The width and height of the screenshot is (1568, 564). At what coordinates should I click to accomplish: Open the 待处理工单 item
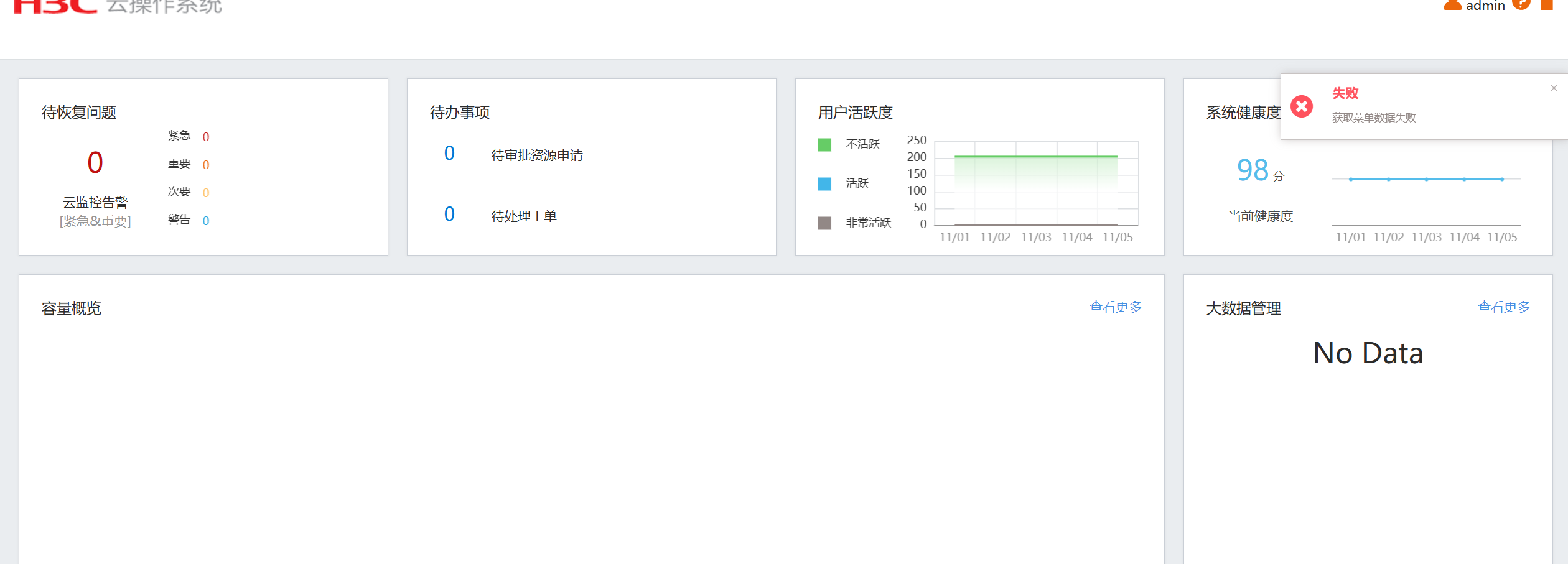coord(523,216)
